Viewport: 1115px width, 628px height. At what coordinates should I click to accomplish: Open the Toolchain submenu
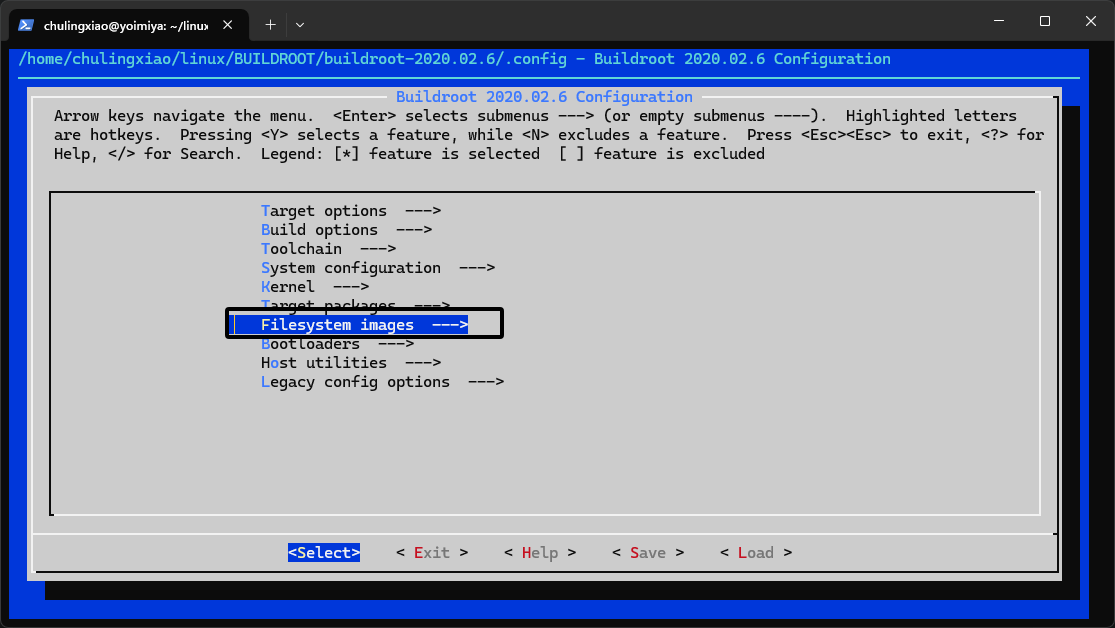(x=329, y=250)
